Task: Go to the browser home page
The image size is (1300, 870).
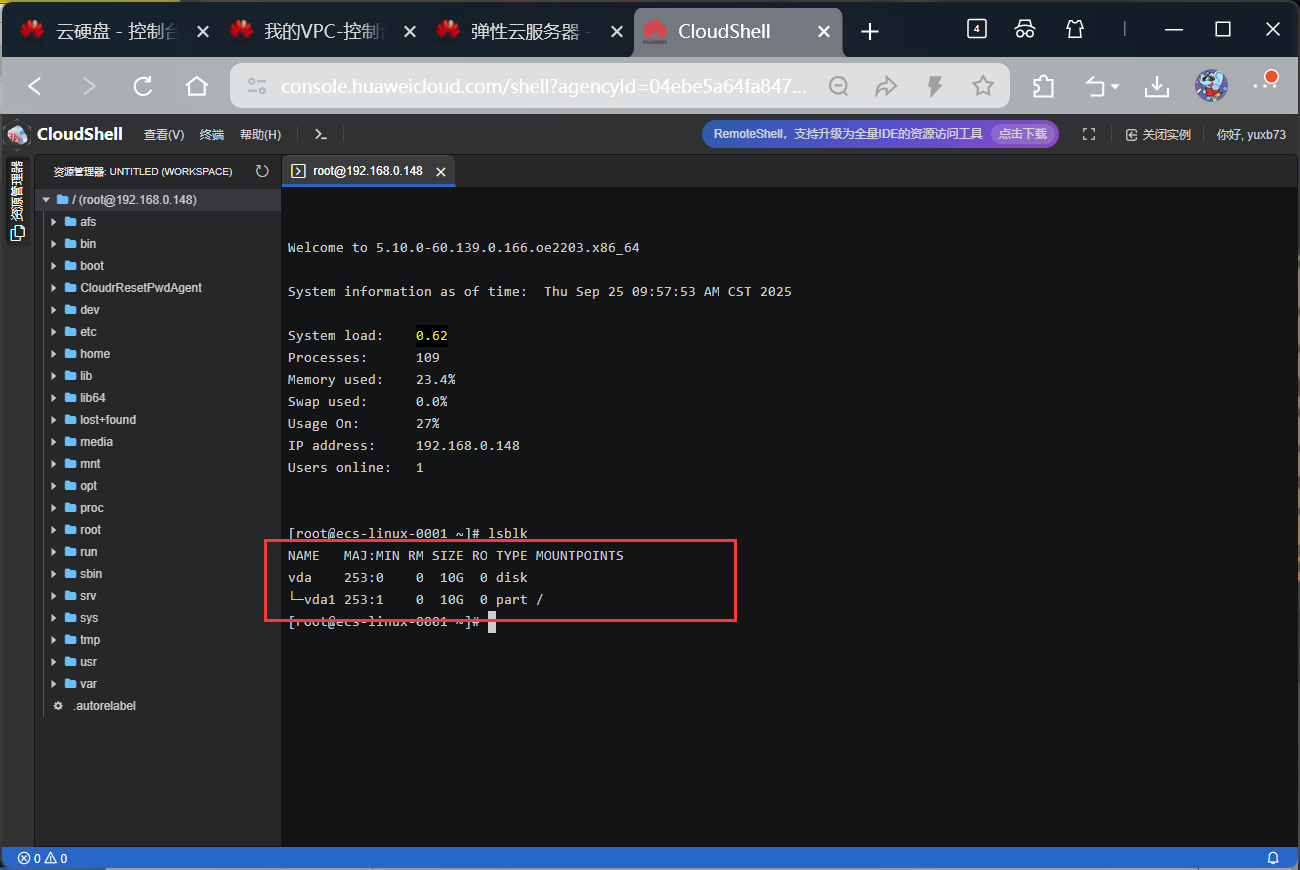Action: click(x=197, y=87)
